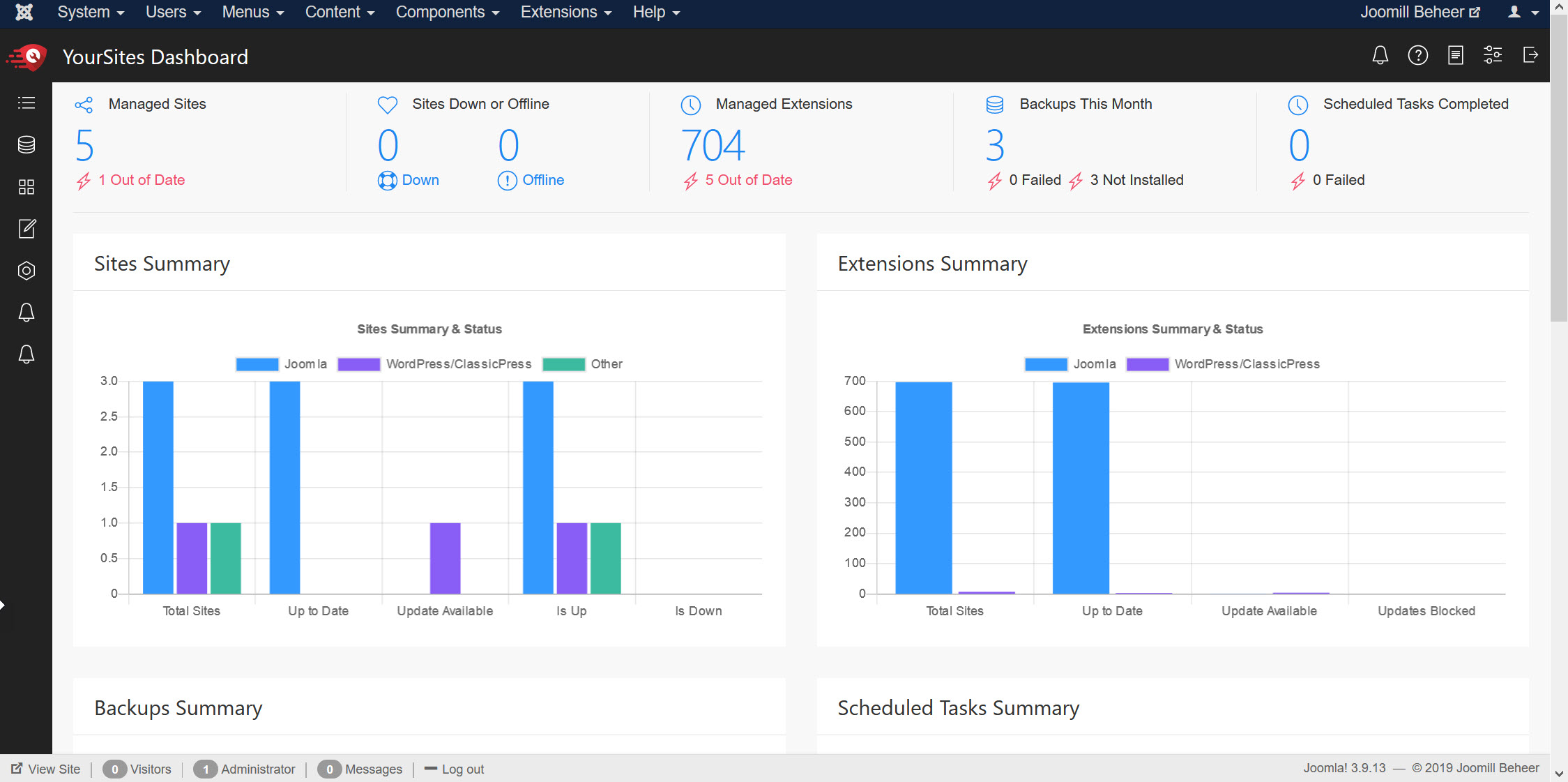Expand the user account dropdown
The width and height of the screenshot is (1568, 782).
click(x=1523, y=13)
